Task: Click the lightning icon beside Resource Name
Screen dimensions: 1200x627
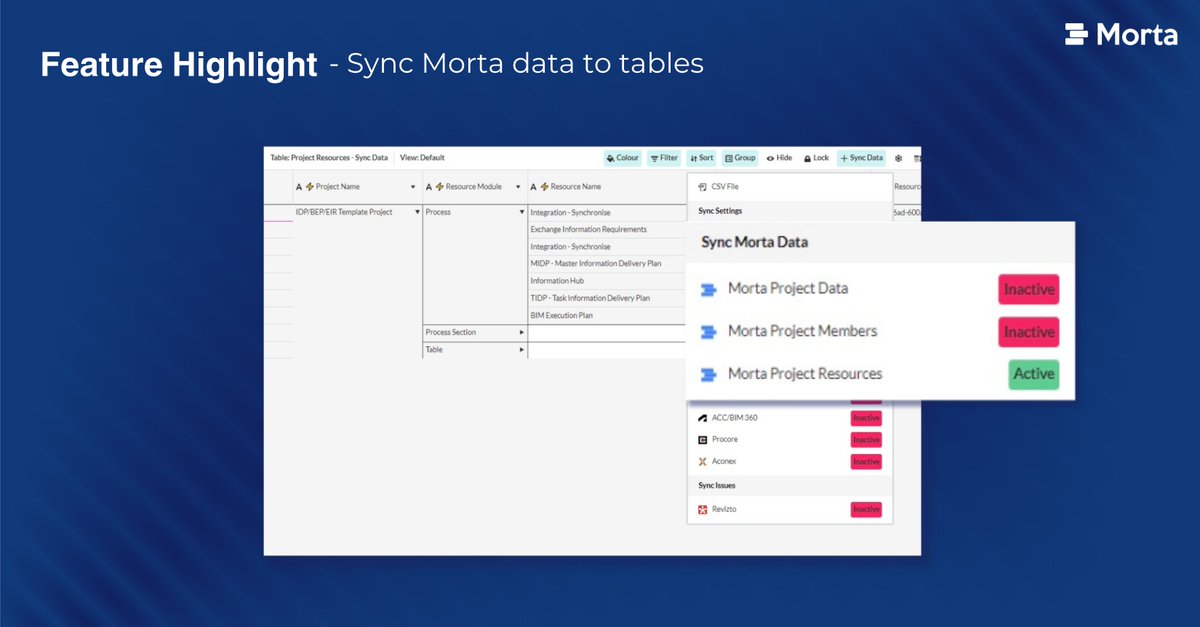Action: [545, 187]
